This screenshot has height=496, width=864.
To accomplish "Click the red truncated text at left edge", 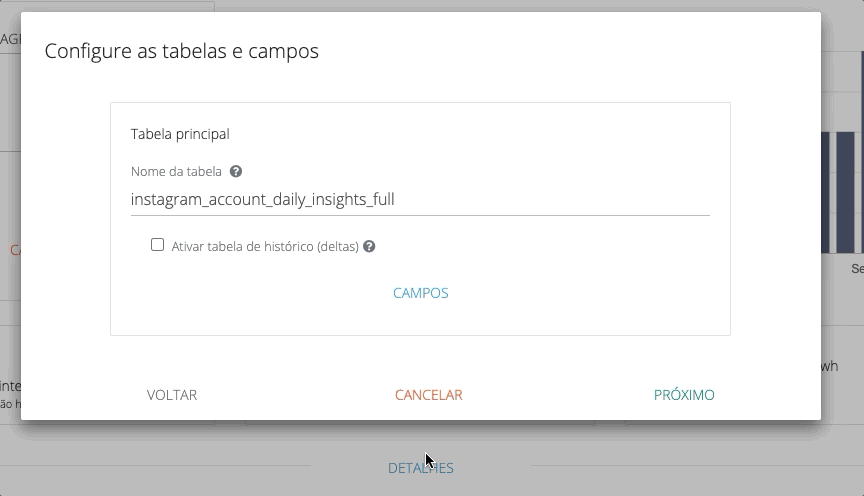I will (x=15, y=250).
